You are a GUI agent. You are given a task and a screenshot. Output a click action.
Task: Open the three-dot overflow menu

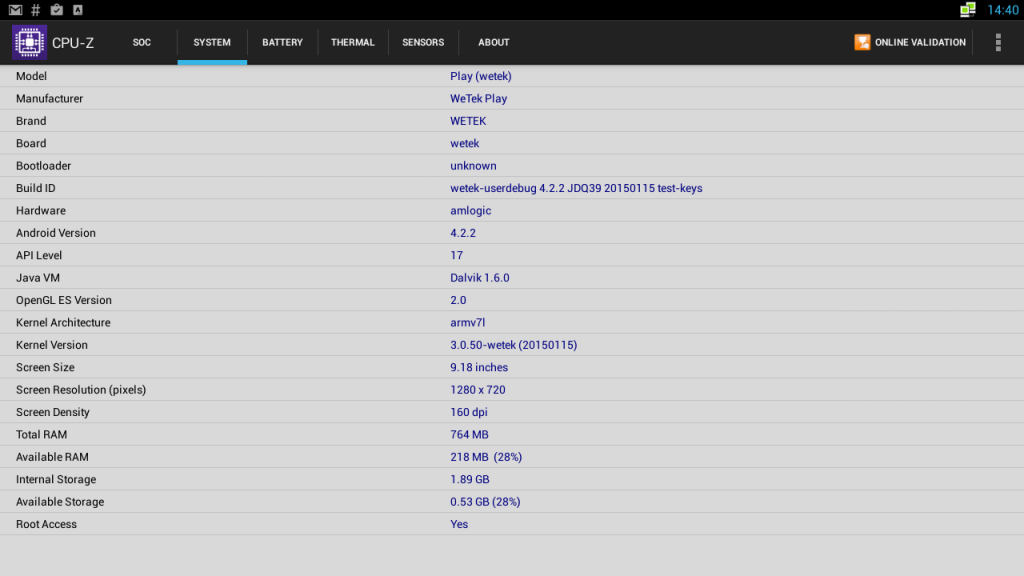pos(998,42)
